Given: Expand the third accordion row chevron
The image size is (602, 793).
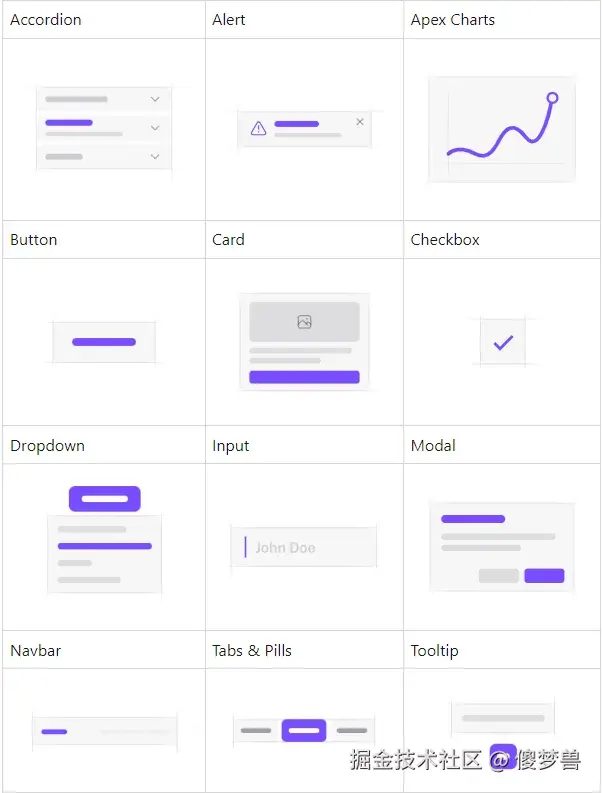Looking at the screenshot, I should point(155,156).
